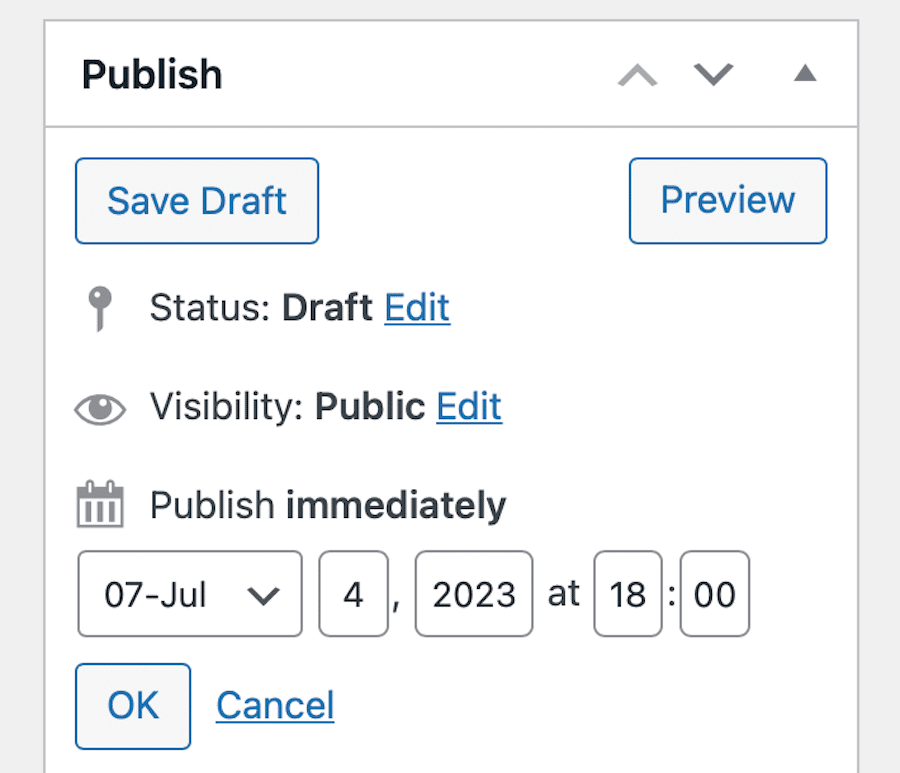The width and height of the screenshot is (900, 773).
Task: Open the month dropdown showing 07-Jul
Action: click(189, 594)
